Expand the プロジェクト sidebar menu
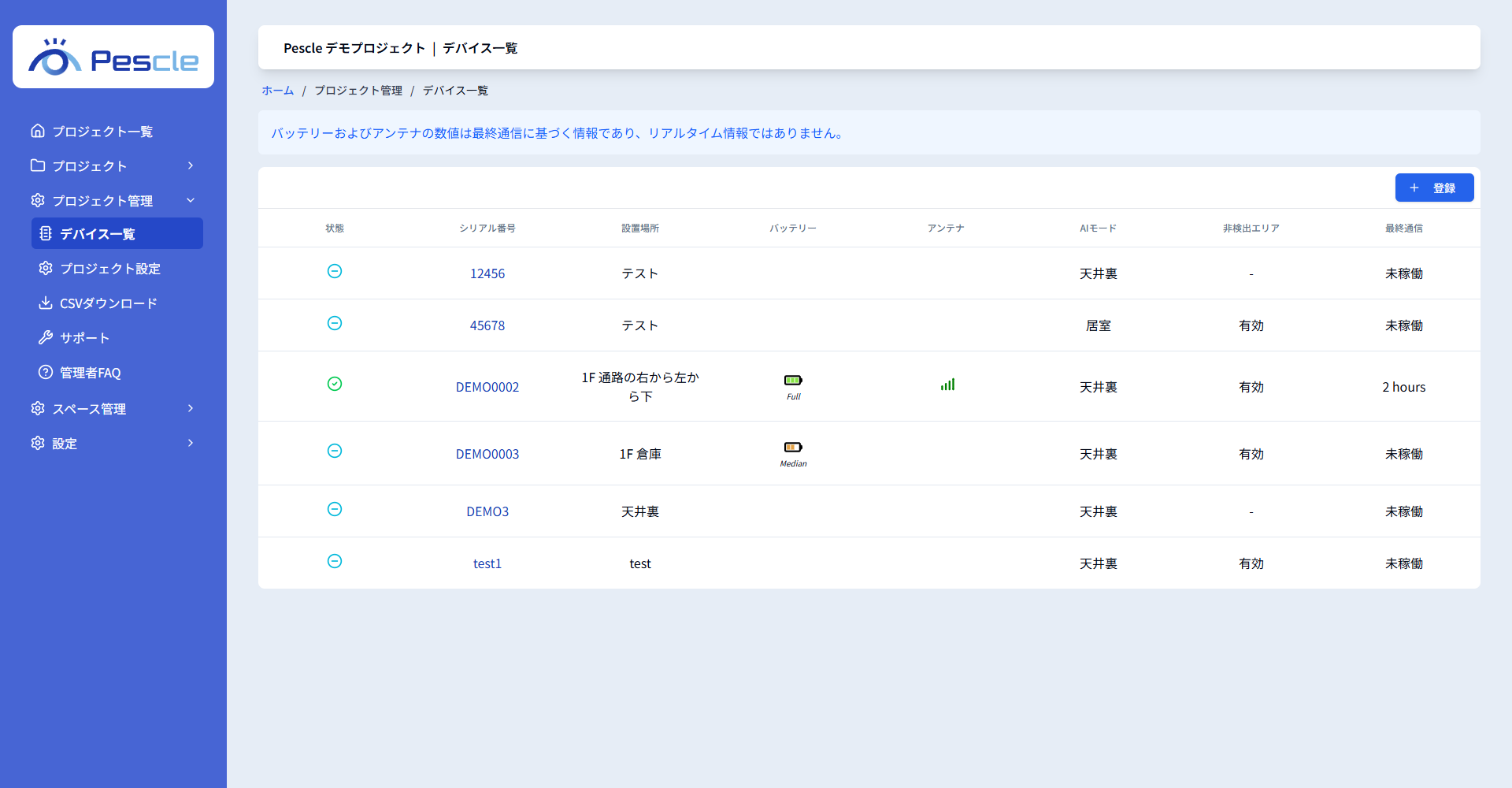 [x=113, y=165]
